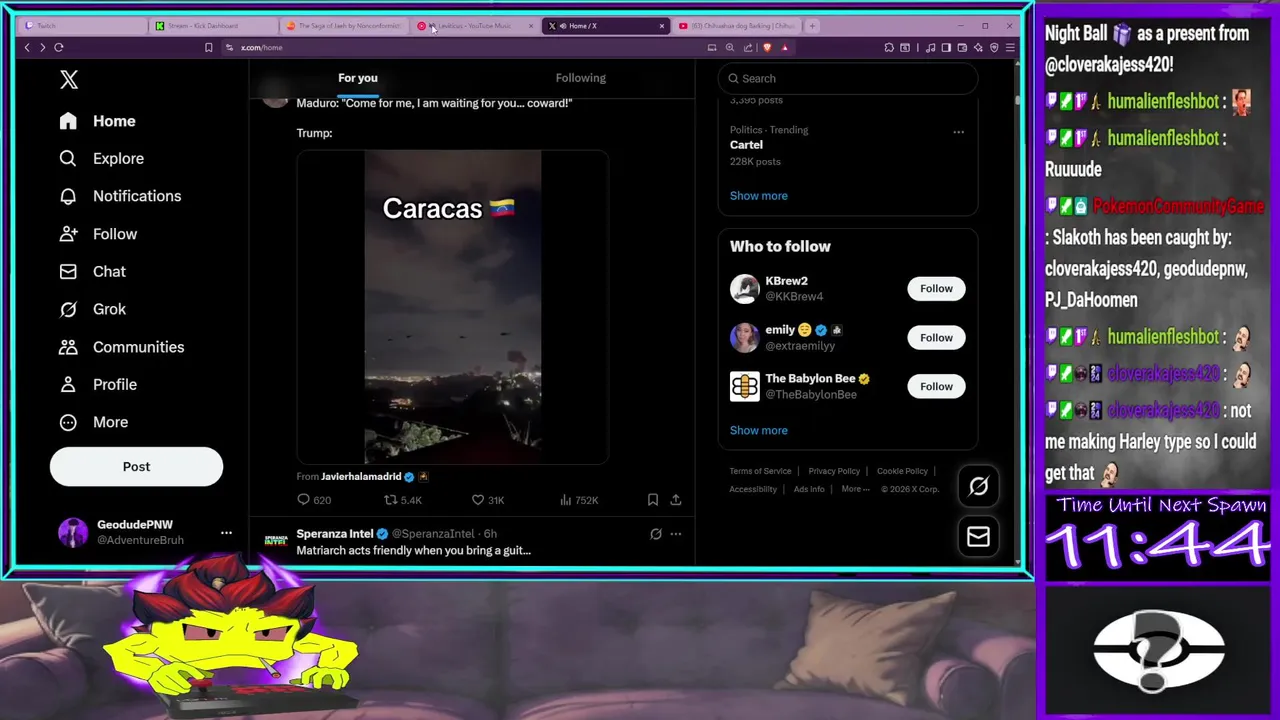
Task: Open the Terms of Service link
Action: click(x=760, y=471)
